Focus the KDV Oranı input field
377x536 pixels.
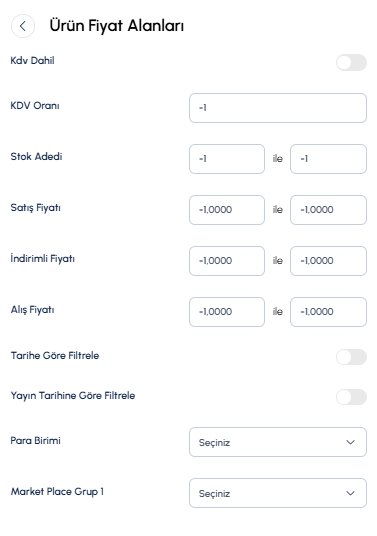278,108
